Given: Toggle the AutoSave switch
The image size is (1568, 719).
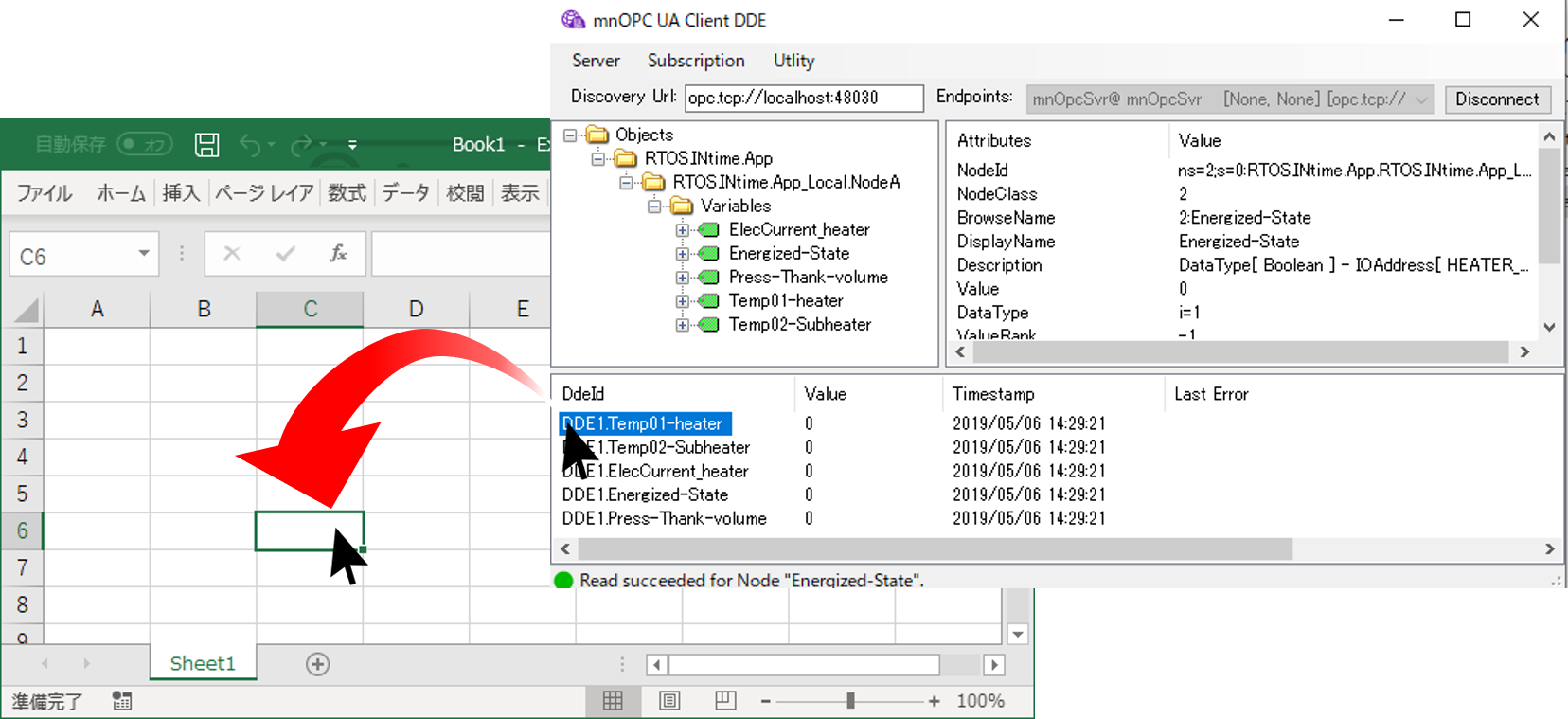Looking at the screenshot, I should click(x=145, y=144).
